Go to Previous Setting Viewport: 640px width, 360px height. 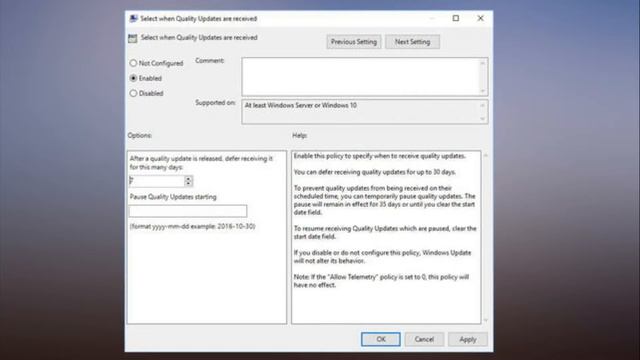point(353,42)
